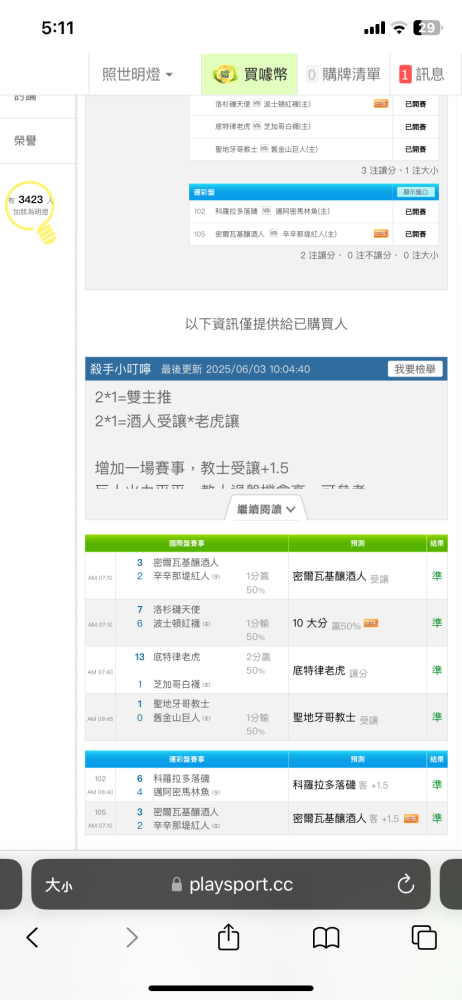462x1000 pixels.
Task: Expand the post with 繼續閱讀
Action: 266,509
